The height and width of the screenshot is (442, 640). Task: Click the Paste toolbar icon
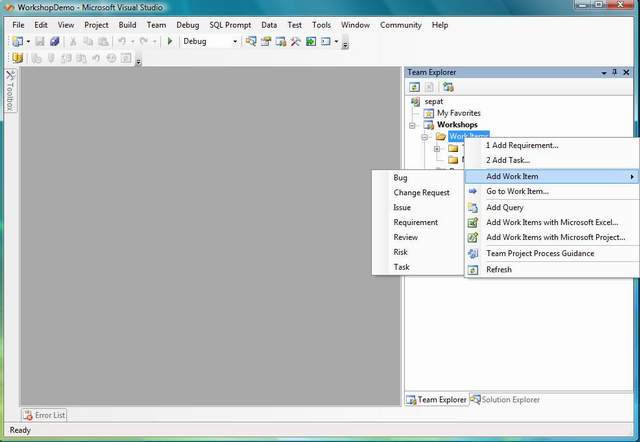(x=103, y=42)
